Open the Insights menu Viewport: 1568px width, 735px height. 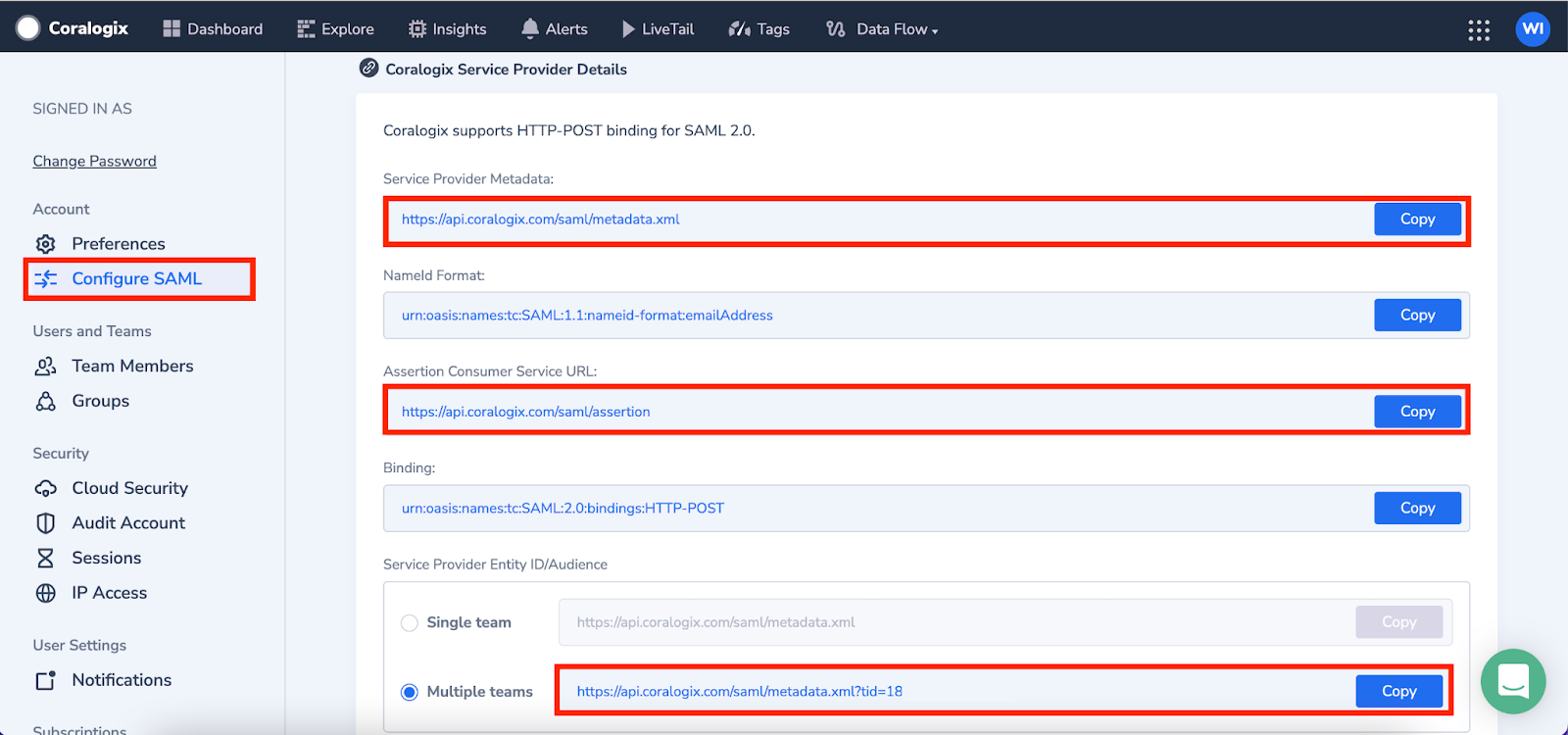(447, 29)
